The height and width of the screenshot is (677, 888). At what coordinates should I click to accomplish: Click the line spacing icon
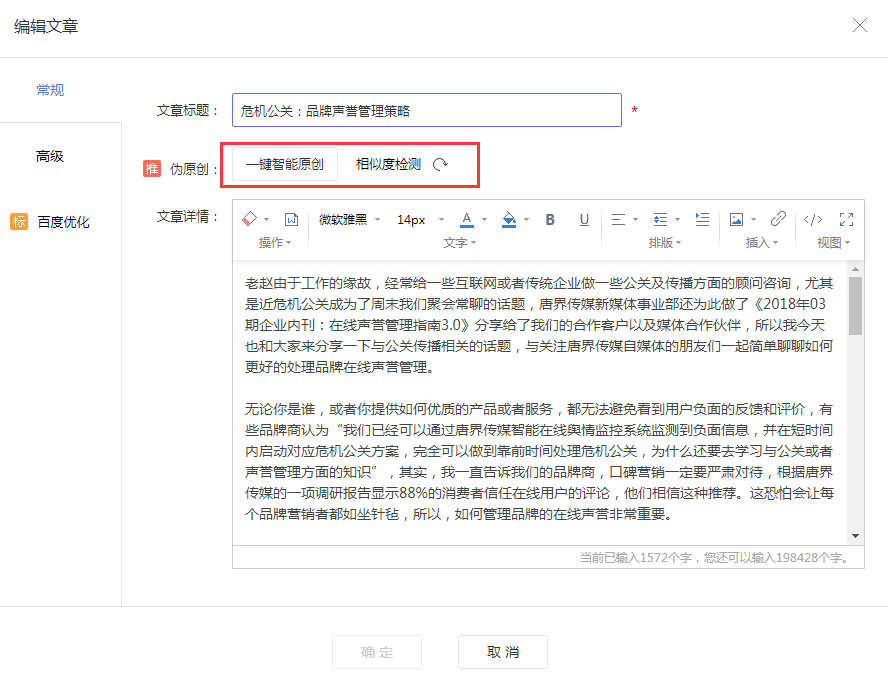(702, 219)
